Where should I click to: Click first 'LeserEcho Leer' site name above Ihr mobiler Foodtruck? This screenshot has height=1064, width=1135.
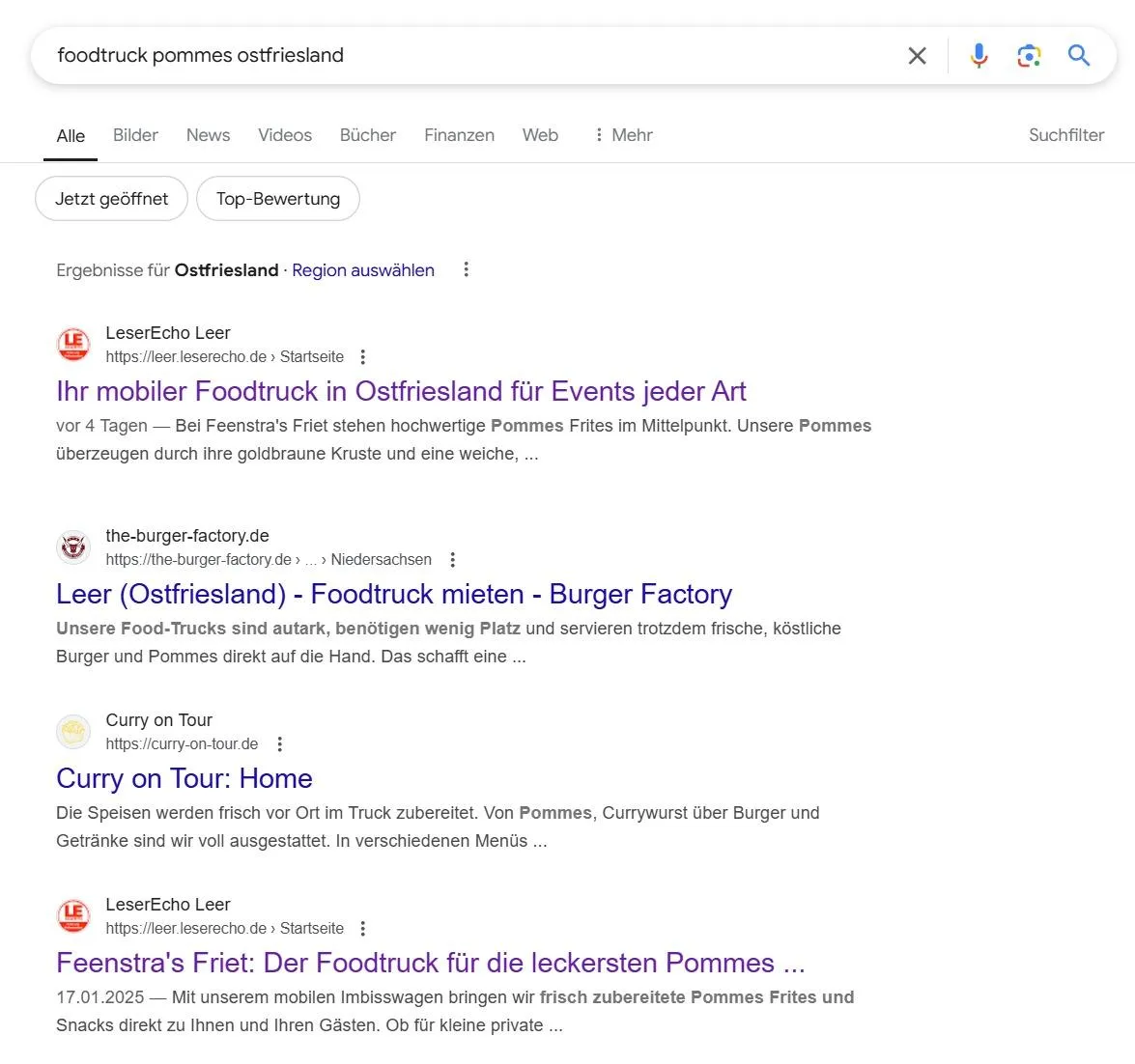[168, 333]
